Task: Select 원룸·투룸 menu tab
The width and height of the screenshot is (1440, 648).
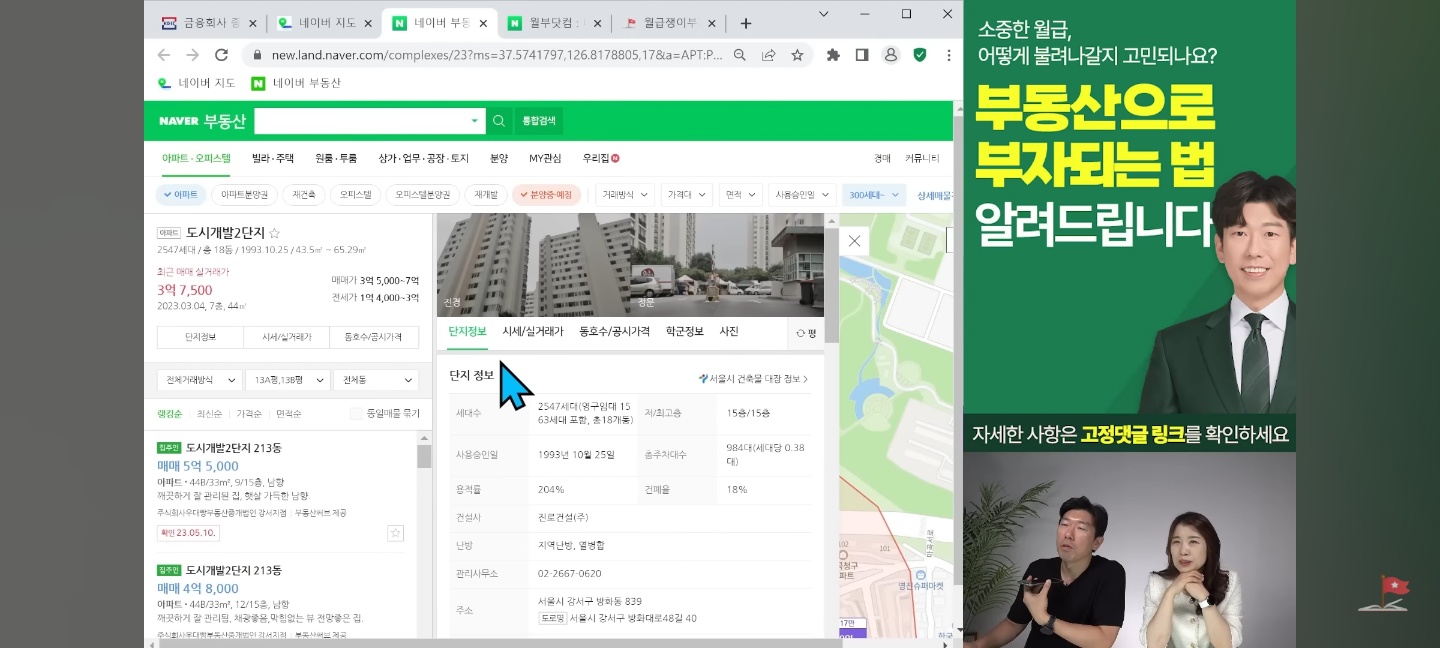Action: tap(336, 158)
